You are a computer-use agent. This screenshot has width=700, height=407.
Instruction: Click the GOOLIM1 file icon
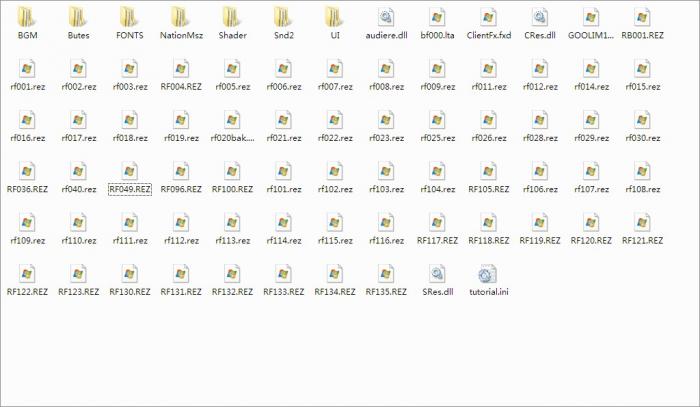[591, 18]
